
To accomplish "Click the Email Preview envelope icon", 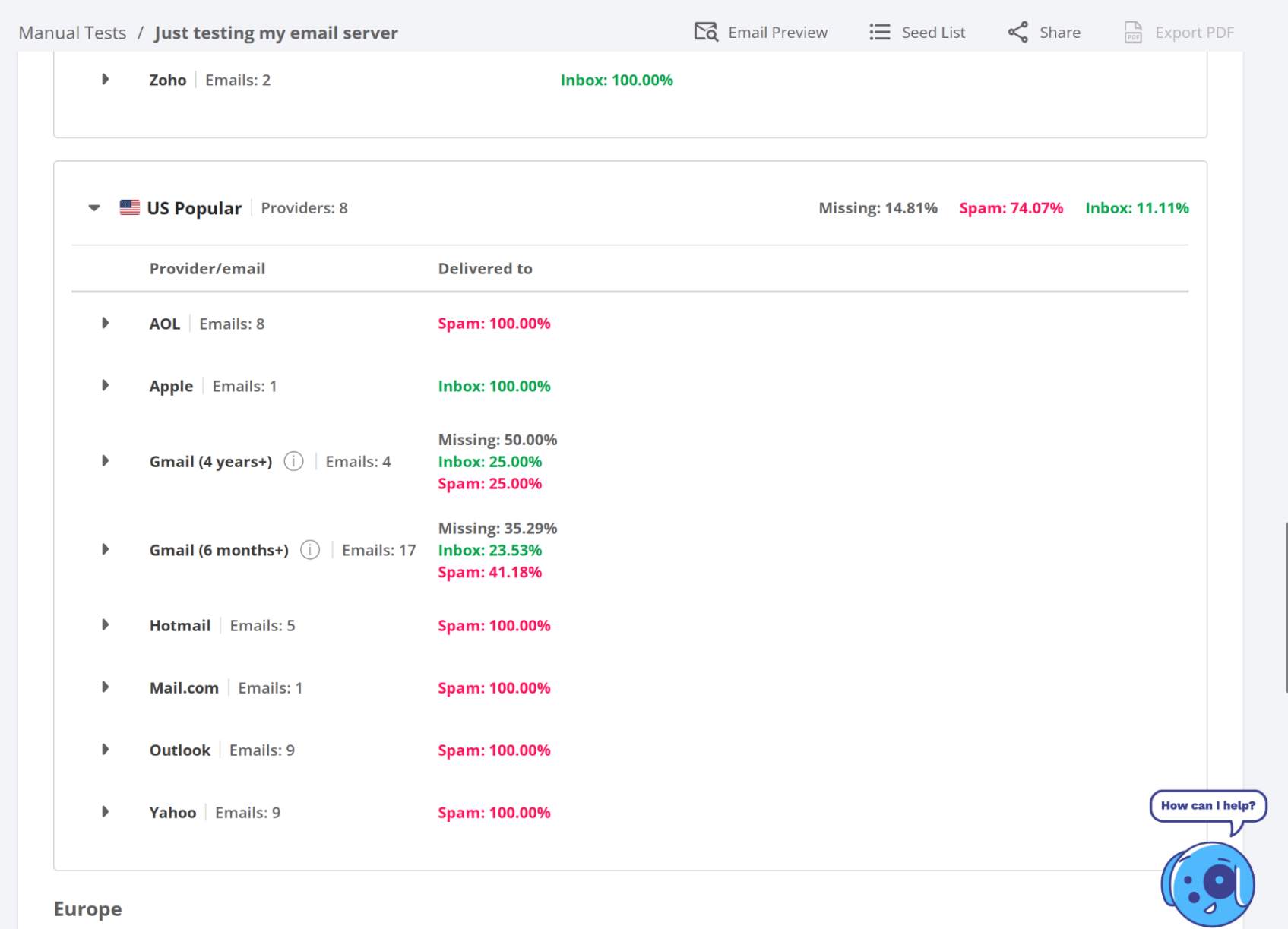I will [x=705, y=32].
